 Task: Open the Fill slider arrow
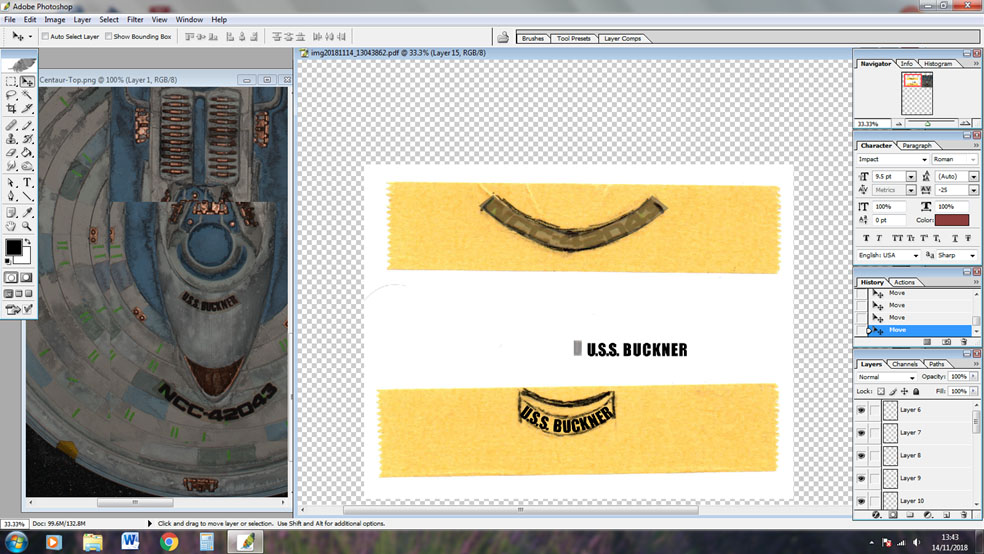[973, 391]
